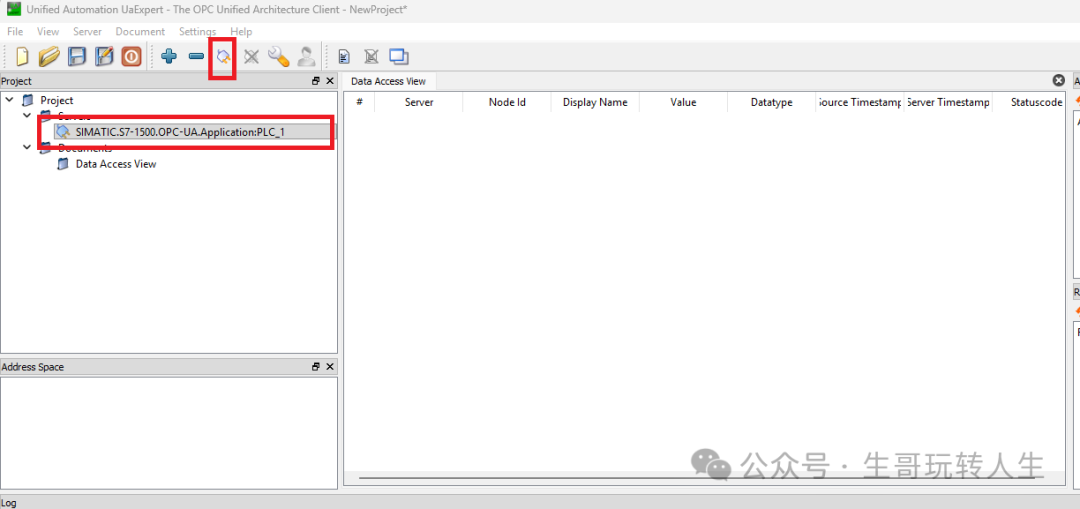Viewport: 1080px width, 509px height.
Task: Sort by the Server Timestamp column header
Action: click(x=948, y=102)
